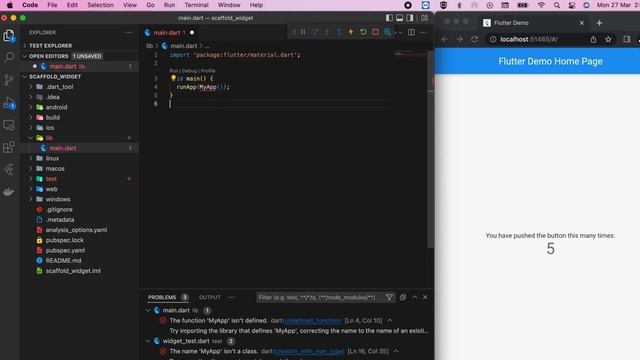Open the Docker whale icon in the activity bar
Screen dimensions: 640x360
[9, 191]
